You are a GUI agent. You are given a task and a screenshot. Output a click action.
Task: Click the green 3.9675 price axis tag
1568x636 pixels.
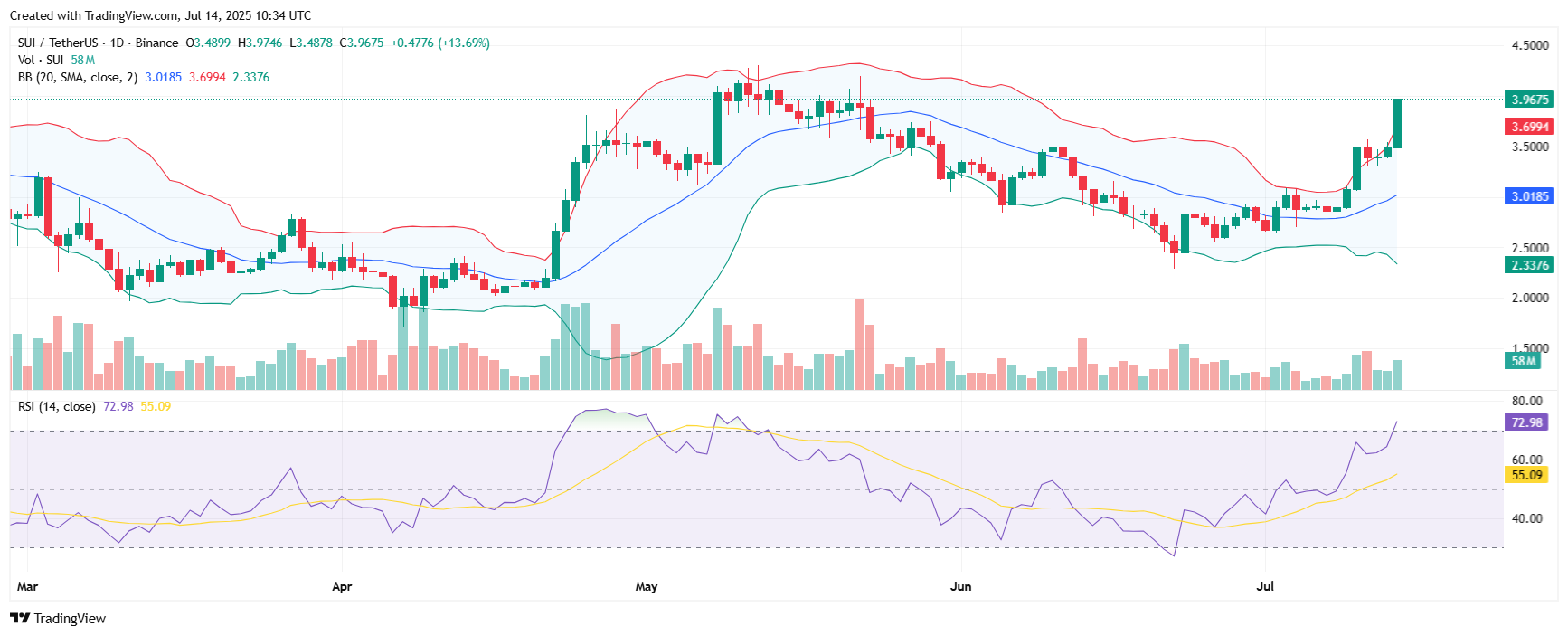[x=1530, y=100]
